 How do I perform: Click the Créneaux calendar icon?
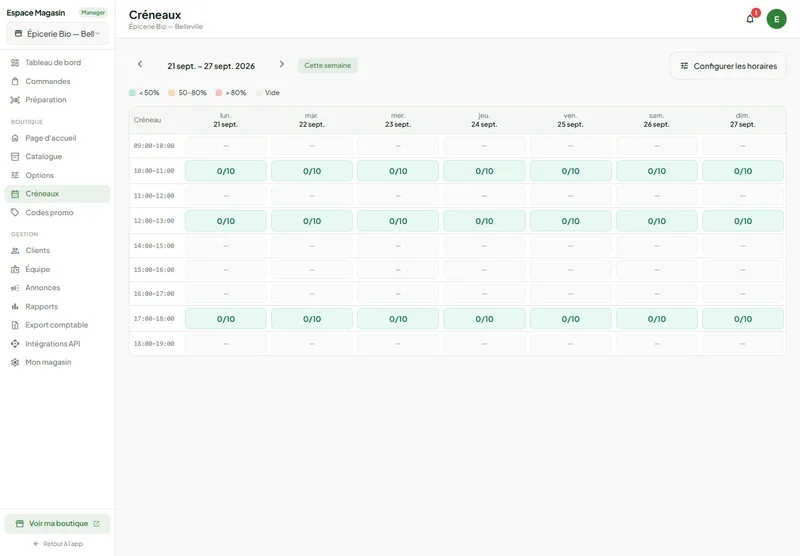point(15,194)
